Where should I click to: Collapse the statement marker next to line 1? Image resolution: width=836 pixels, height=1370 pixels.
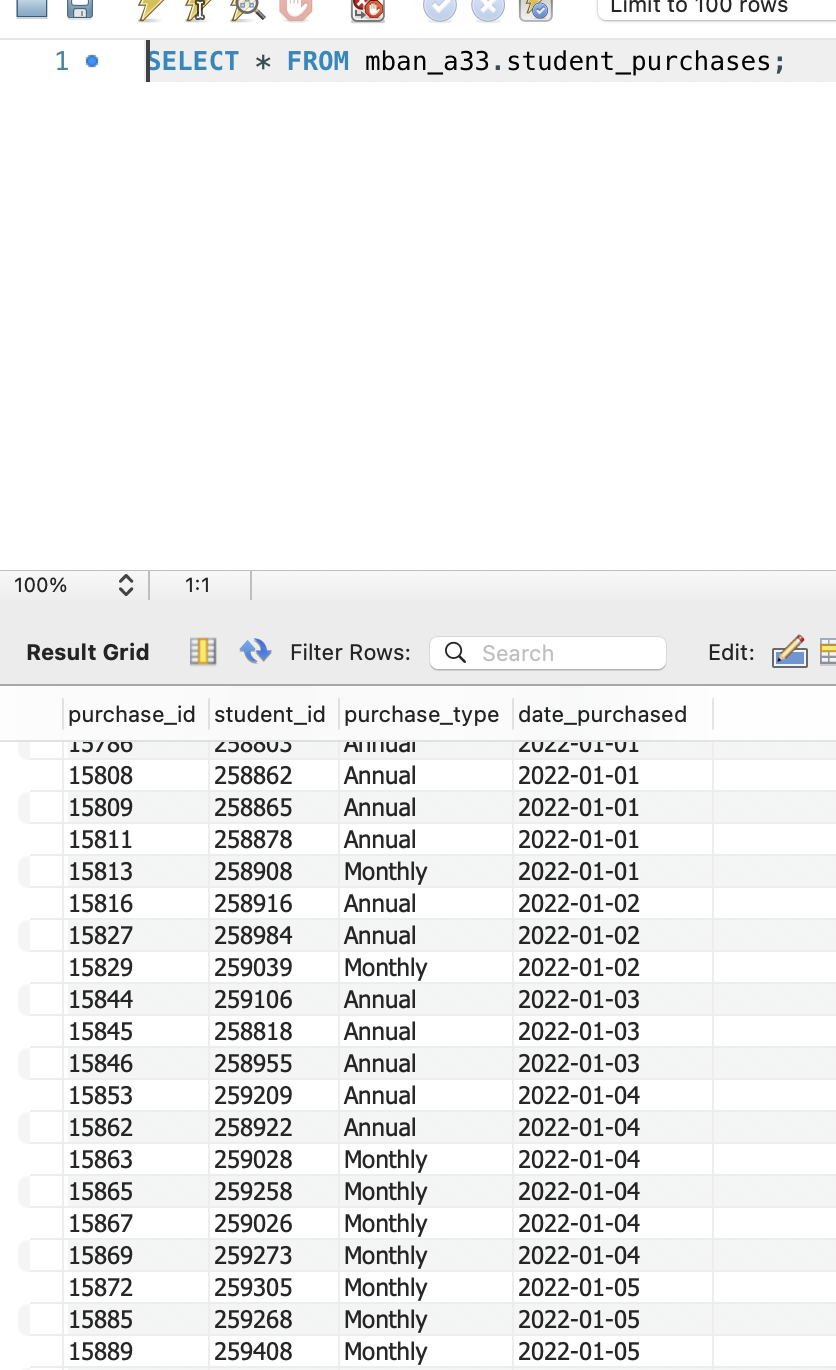click(x=90, y=61)
